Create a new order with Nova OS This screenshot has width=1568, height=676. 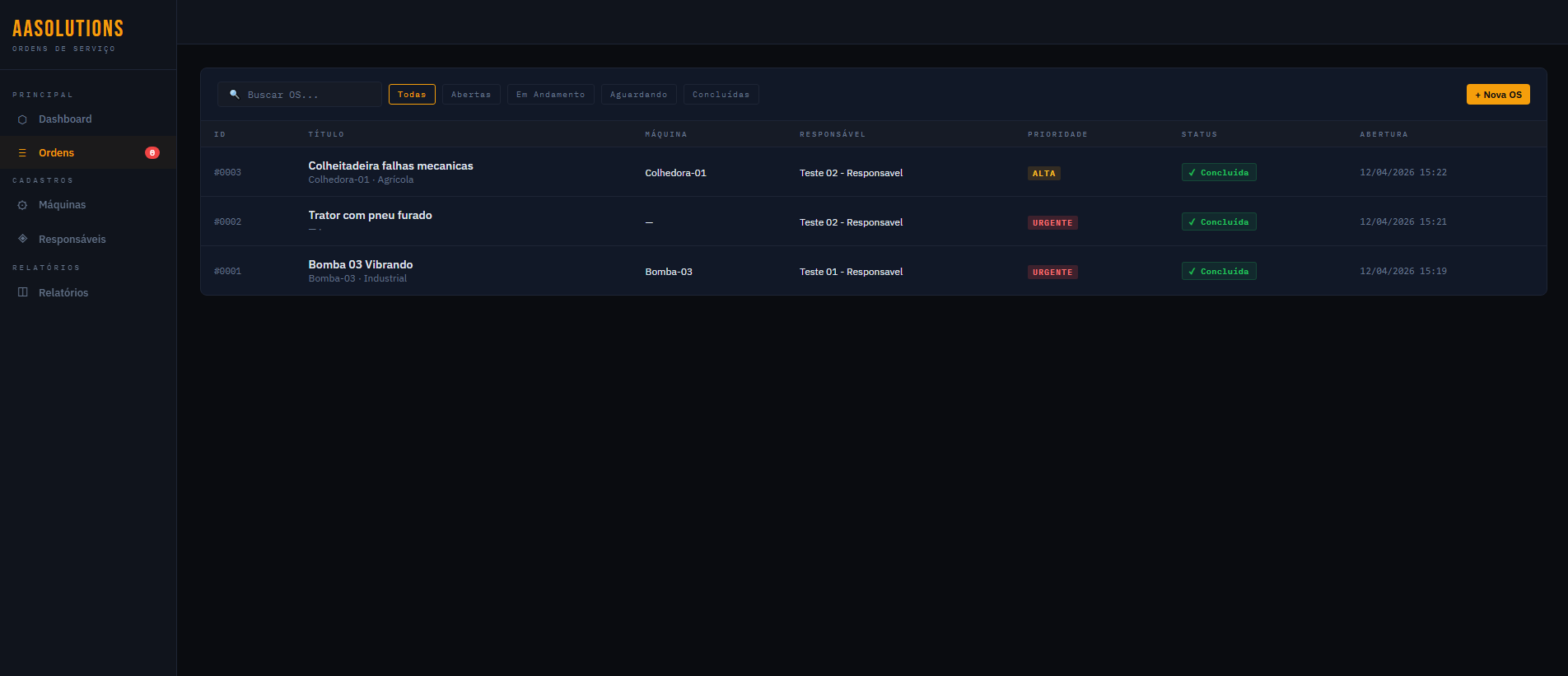pyautogui.click(x=1498, y=95)
